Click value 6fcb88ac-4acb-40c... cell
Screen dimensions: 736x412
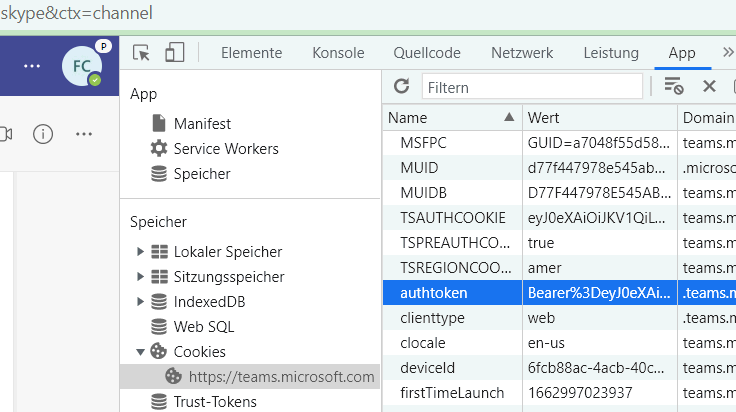pos(599,367)
